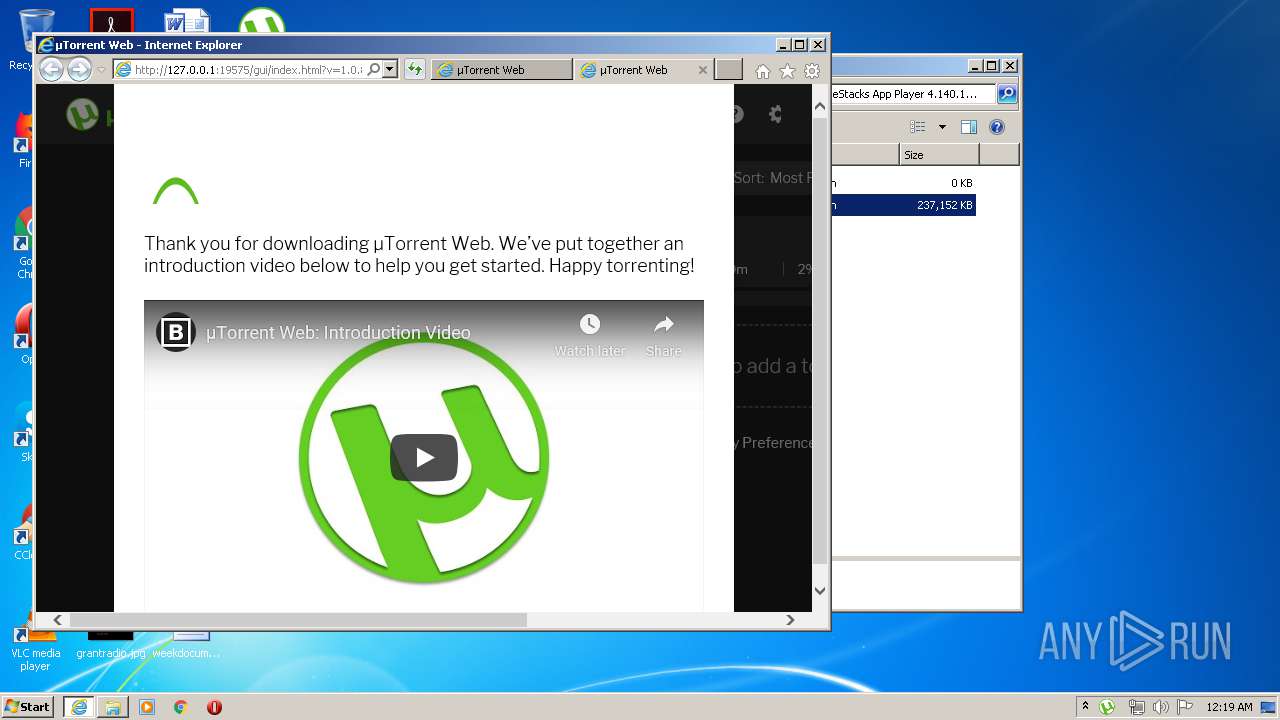
Task: Open µTorrent Web settings gear icon
Action: 775,114
